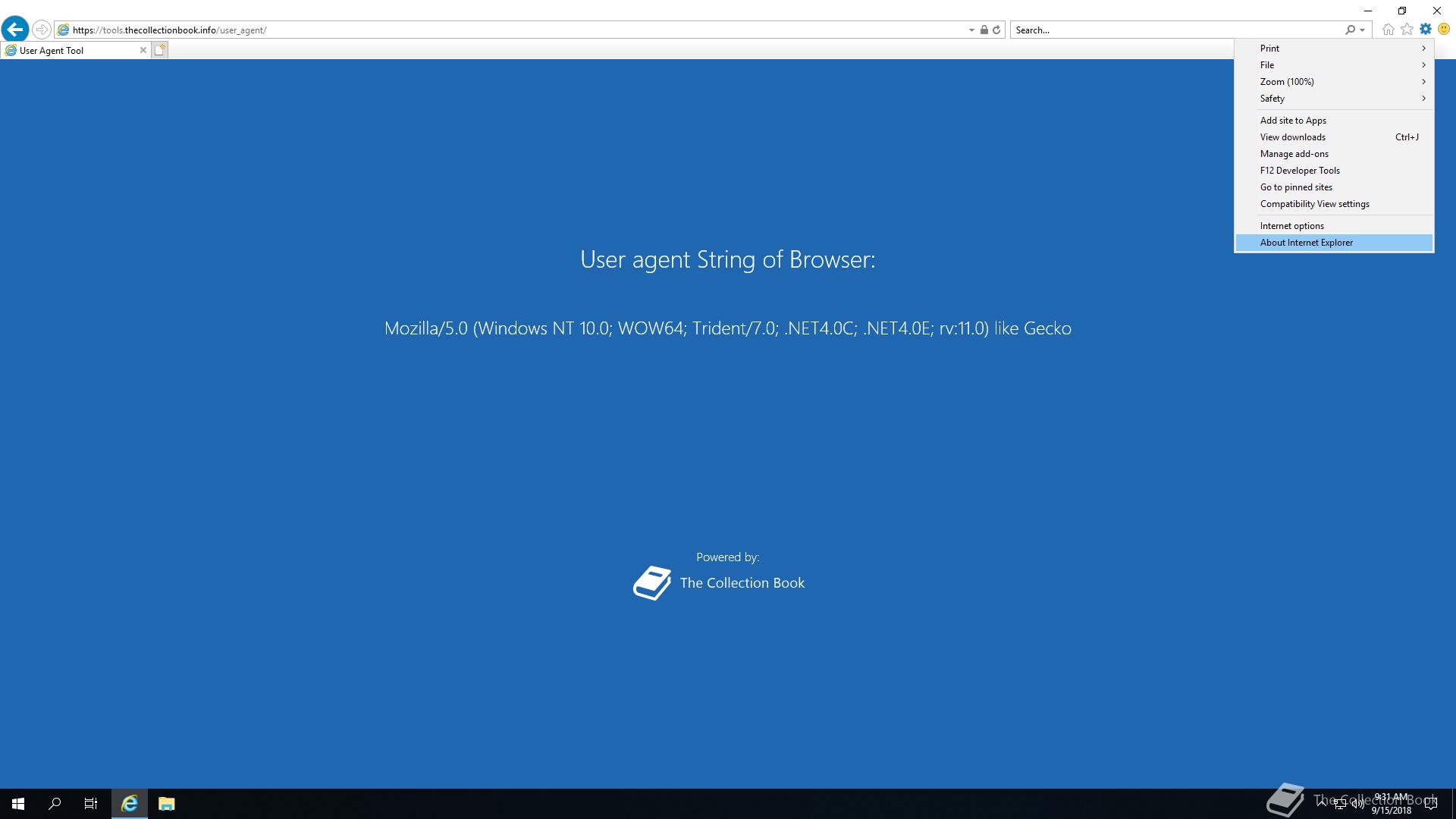The height and width of the screenshot is (819, 1456).
Task: Click the Tools gear icon
Action: [x=1426, y=30]
